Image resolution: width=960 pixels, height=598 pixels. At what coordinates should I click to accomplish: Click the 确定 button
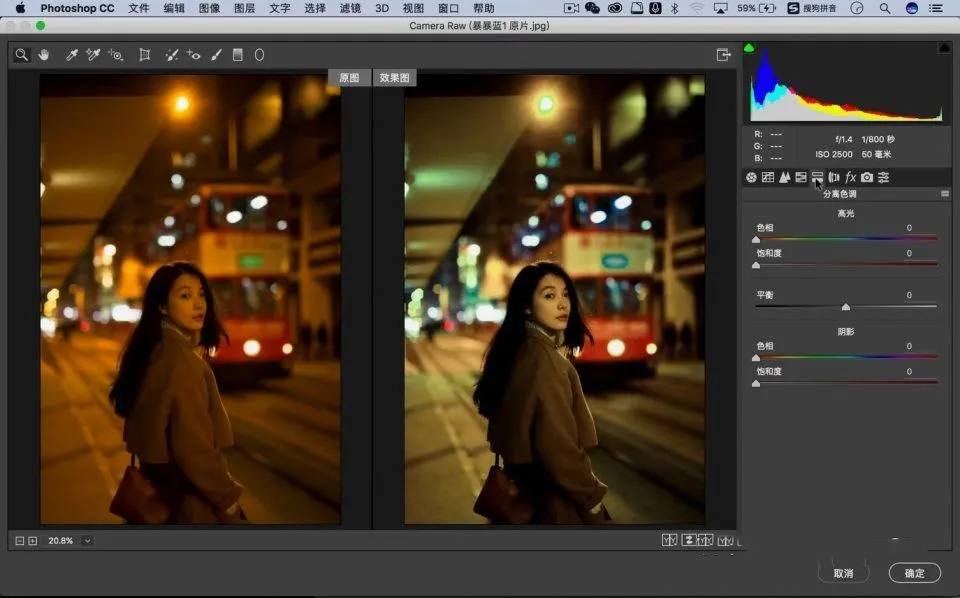(914, 573)
